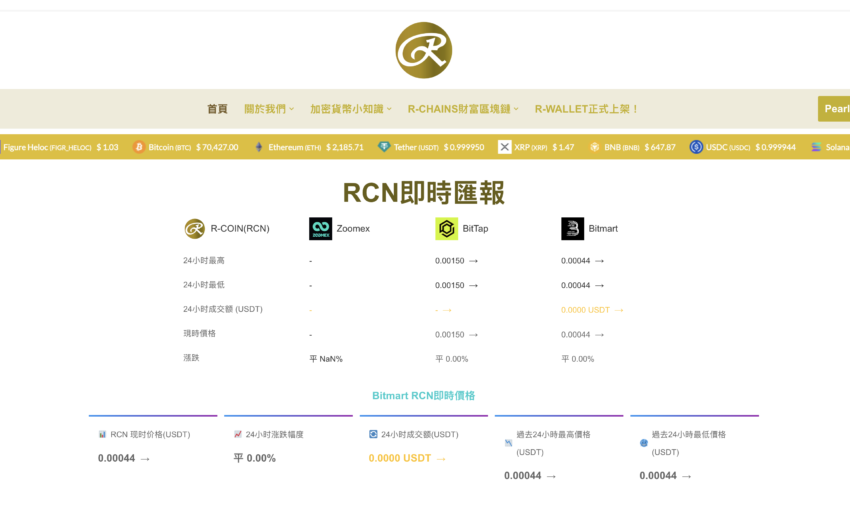
Task: Click USDC price $0.999944
Action: coord(776,147)
